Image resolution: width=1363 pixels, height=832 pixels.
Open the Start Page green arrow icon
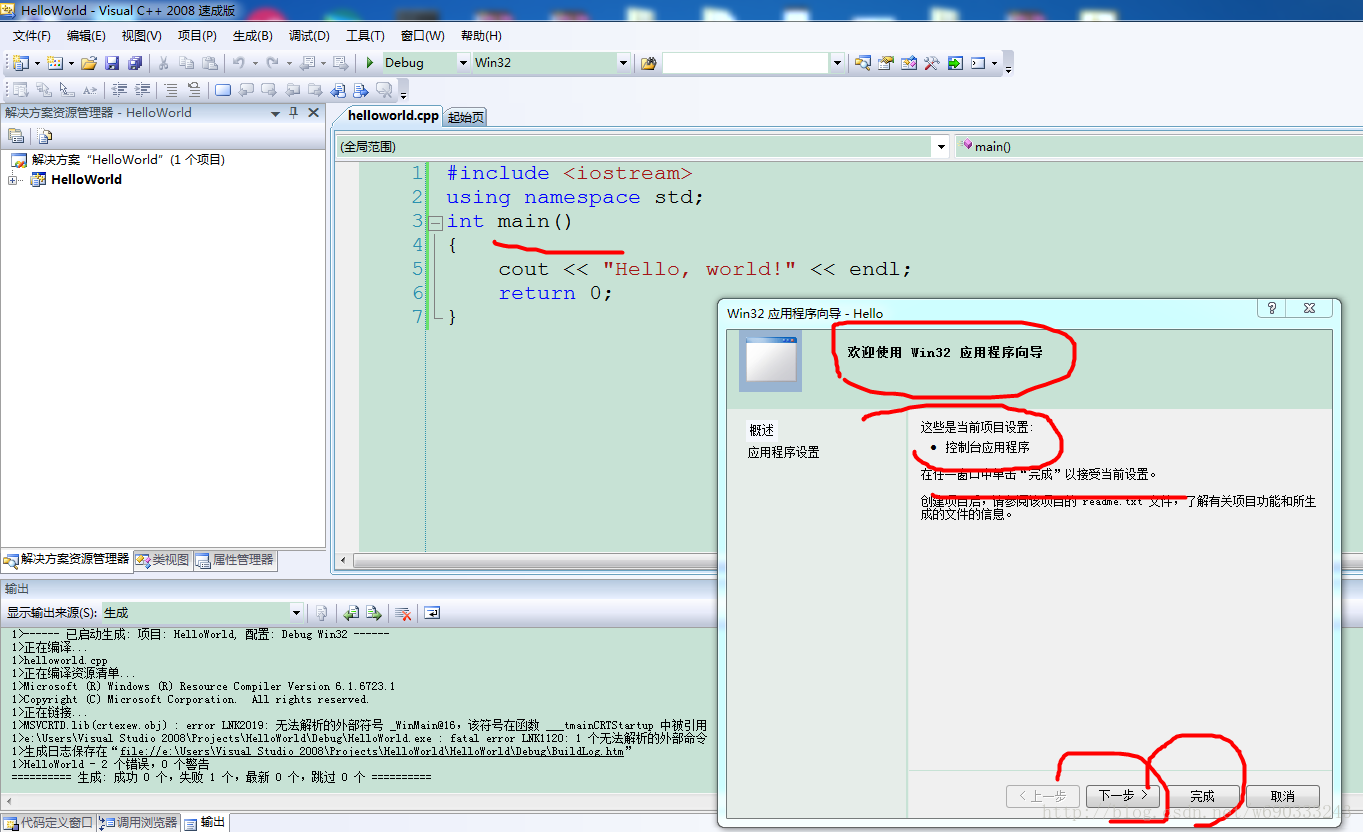(955, 63)
